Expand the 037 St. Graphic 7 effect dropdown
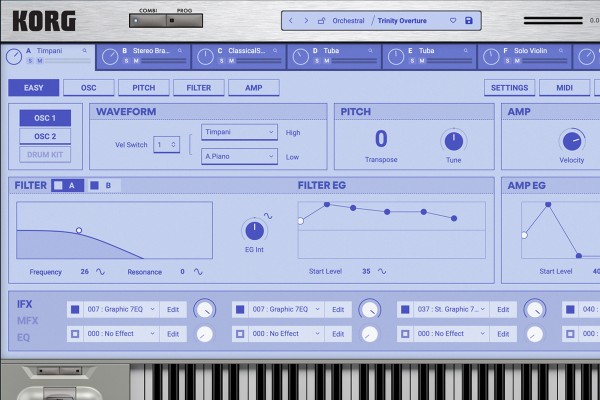This screenshot has height=400, width=600. pyautogui.click(x=449, y=309)
